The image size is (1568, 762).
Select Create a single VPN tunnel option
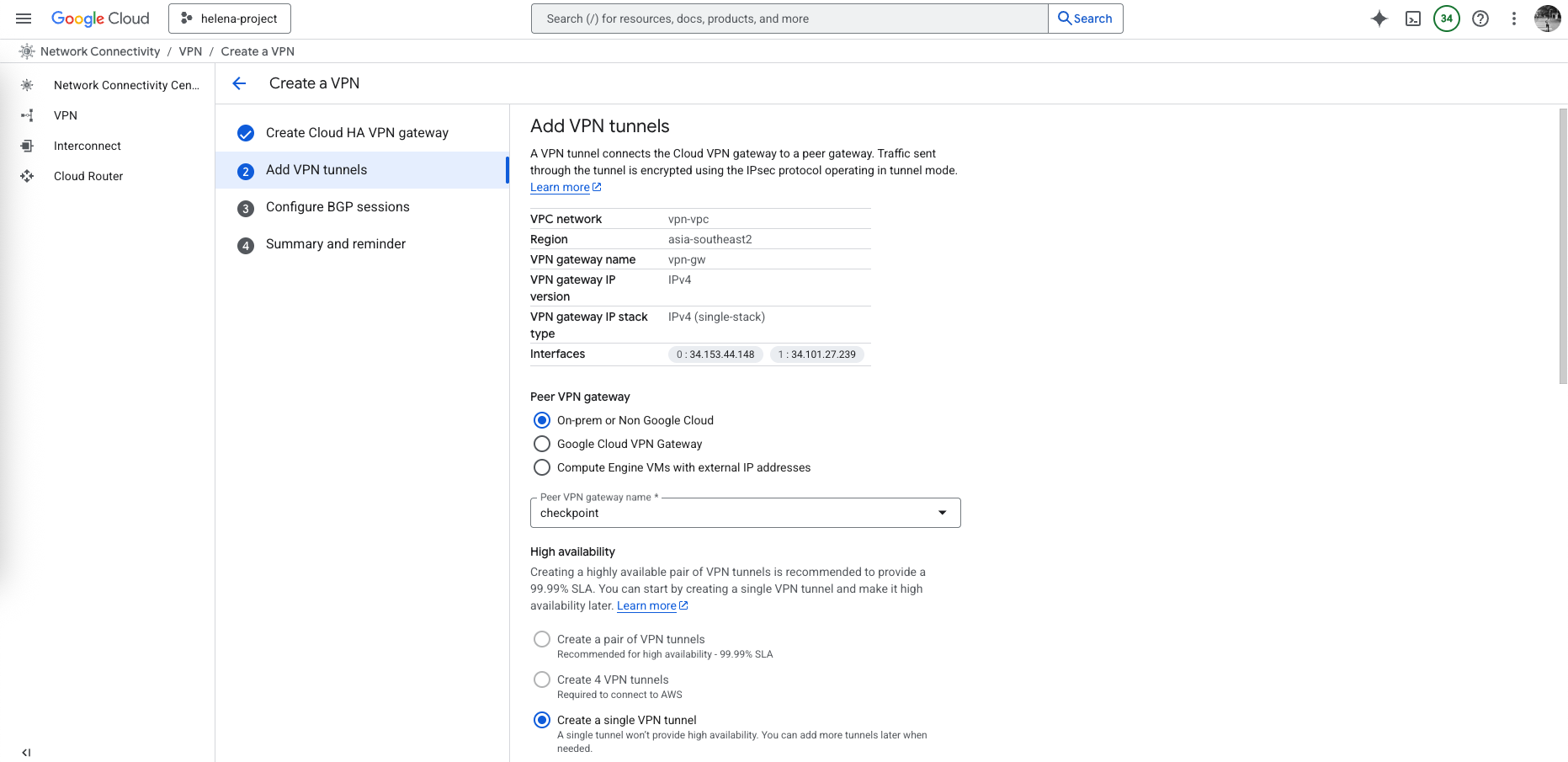[x=542, y=720]
